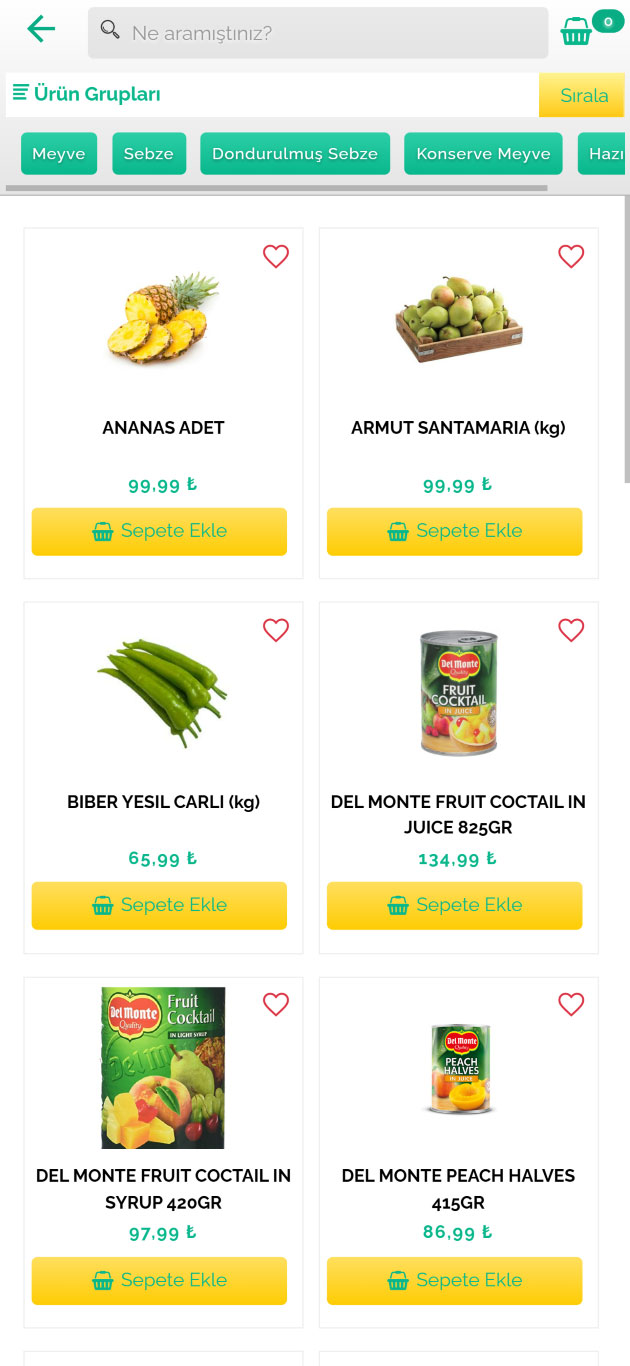Favorite Del Monte Peach Halves 415GR
630x1366 pixels.
(x=571, y=1004)
